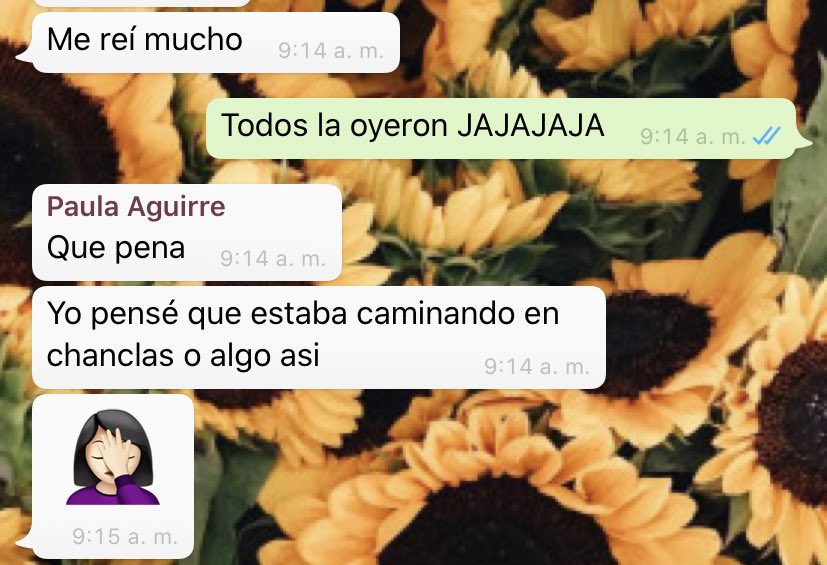
Task: Tap the timestamp on the green sent bubble
Action: (x=693, y=137)
